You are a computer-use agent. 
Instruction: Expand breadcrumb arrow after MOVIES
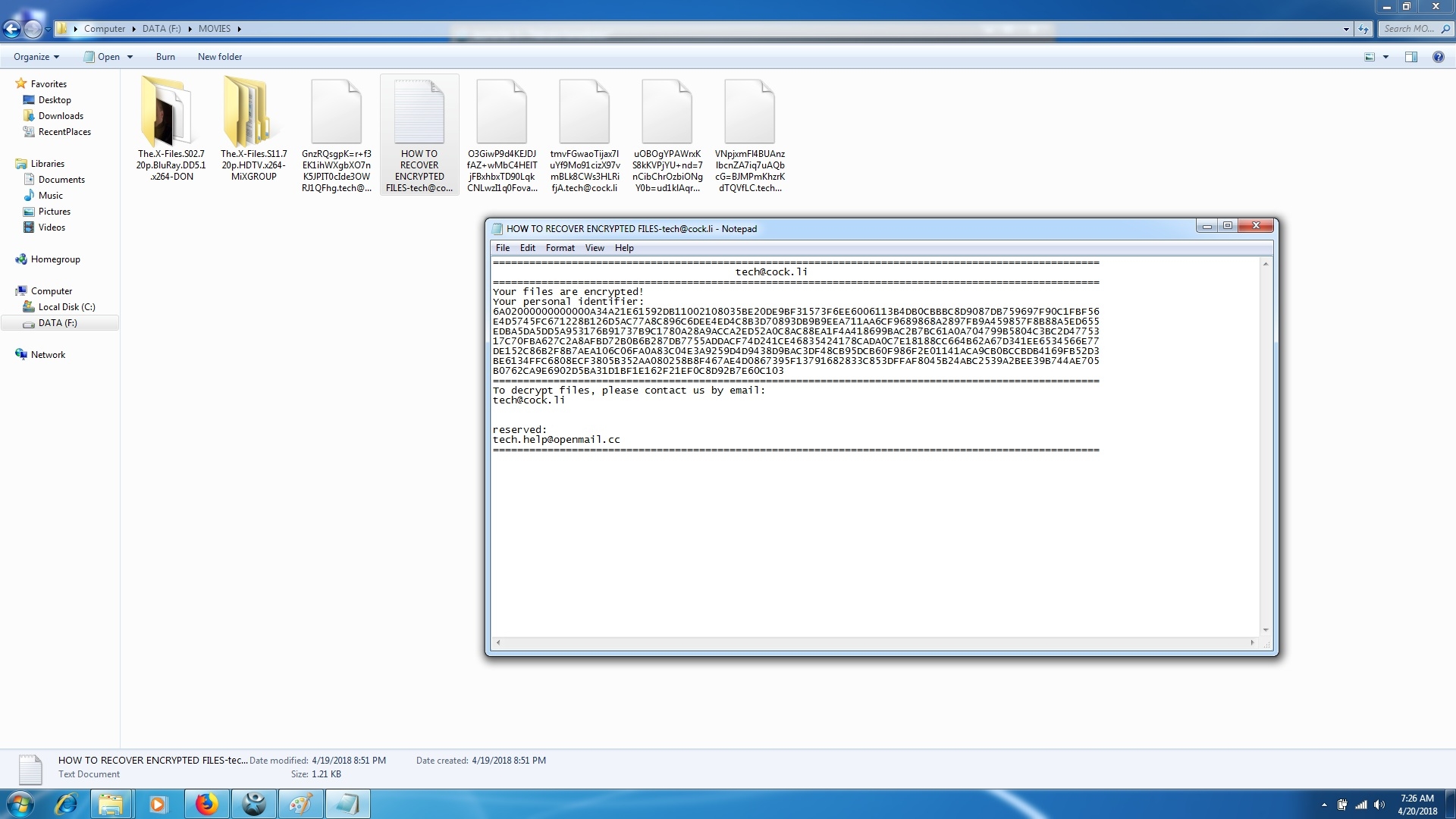239,29
